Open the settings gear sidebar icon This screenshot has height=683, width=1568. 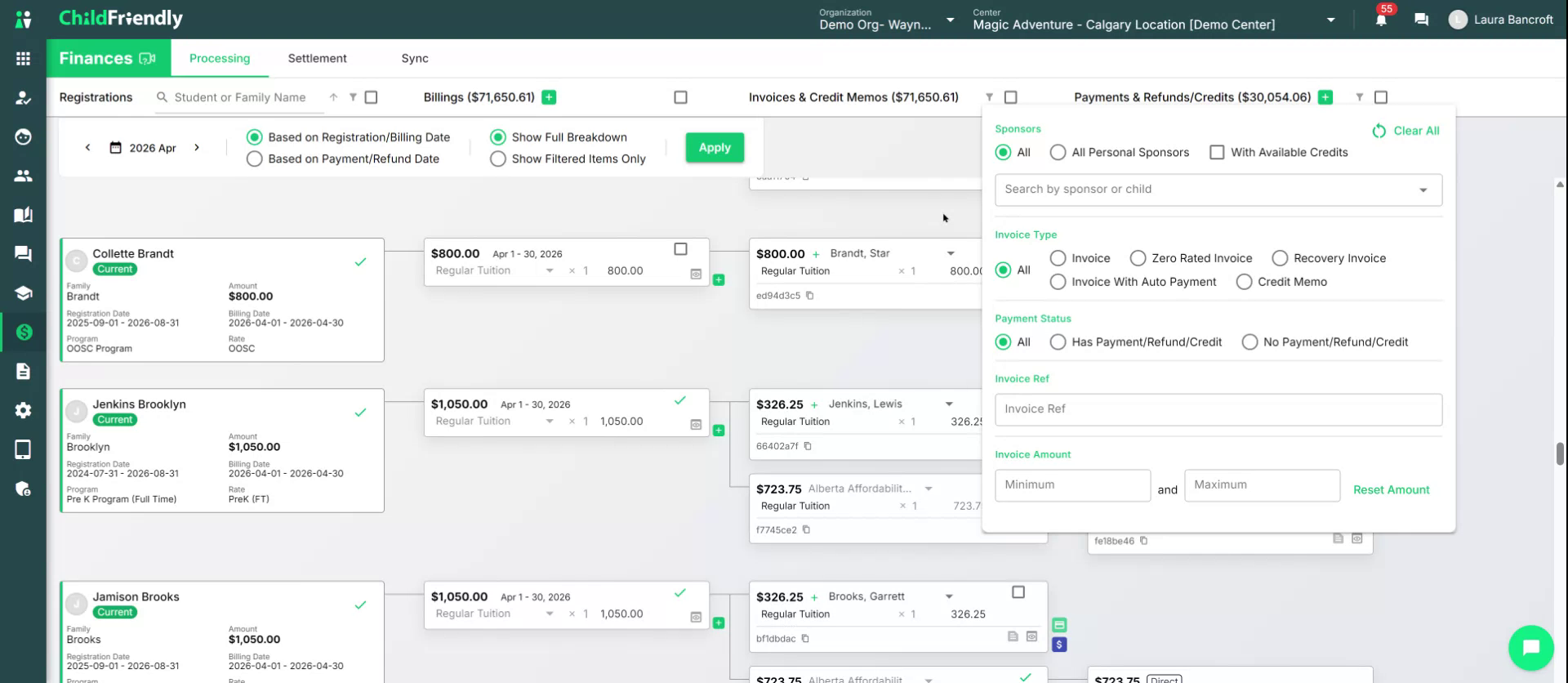click(23, 410)
